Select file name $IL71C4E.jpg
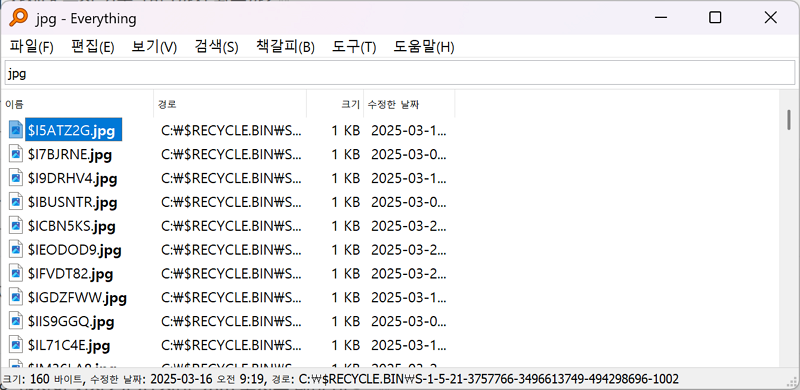800x390 pixels. coord(69,346)
